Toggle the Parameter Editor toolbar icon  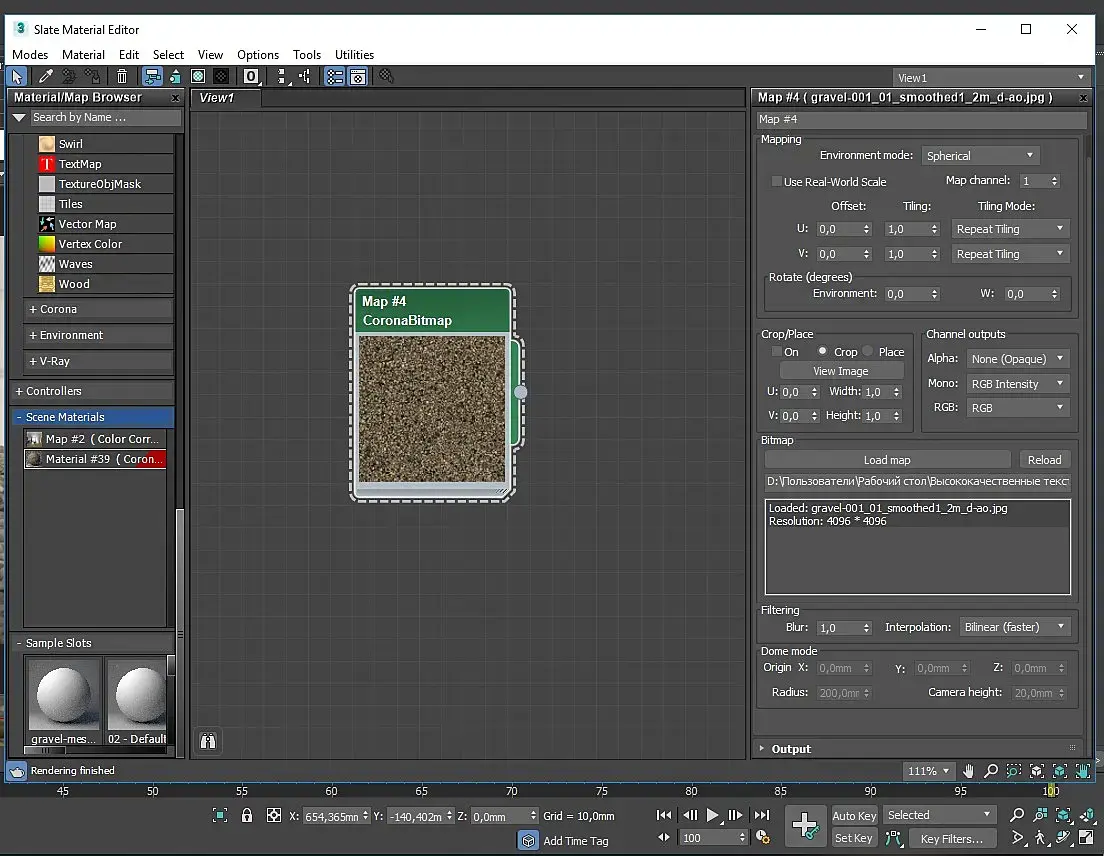(358, 77)
